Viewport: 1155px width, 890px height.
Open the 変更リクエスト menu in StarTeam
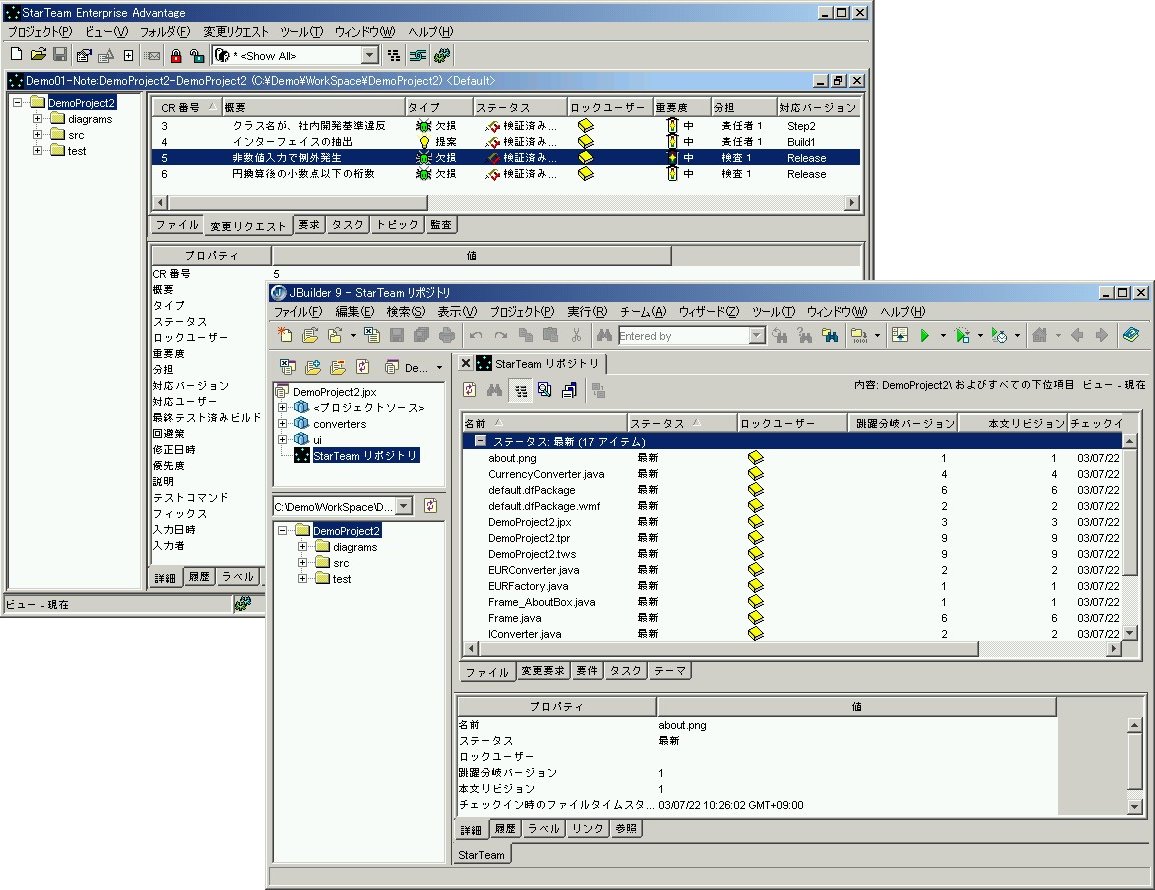pyautogui.click(x=236, y=32)
